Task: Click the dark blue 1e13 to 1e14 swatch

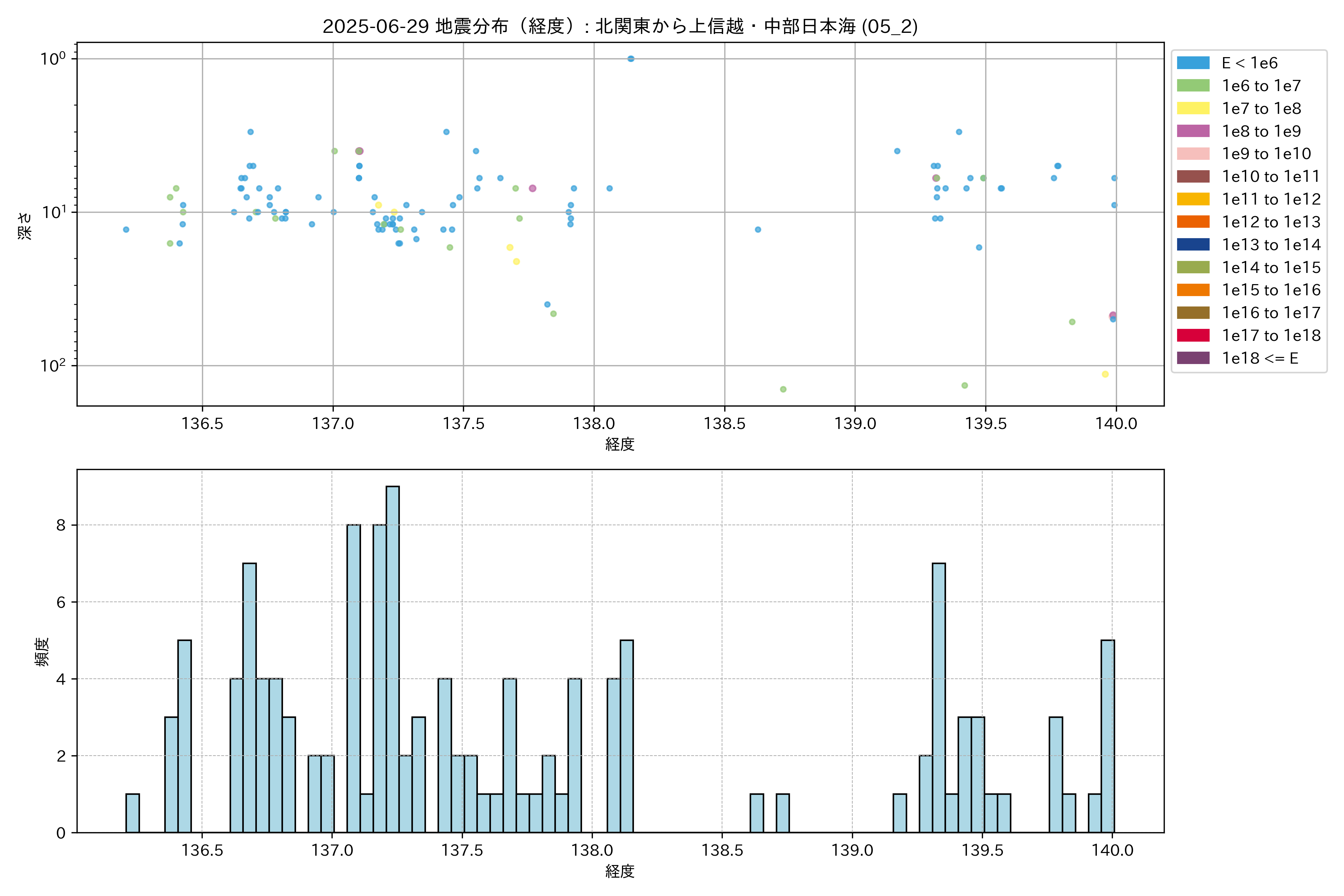Action: (x=1192, y=245)
